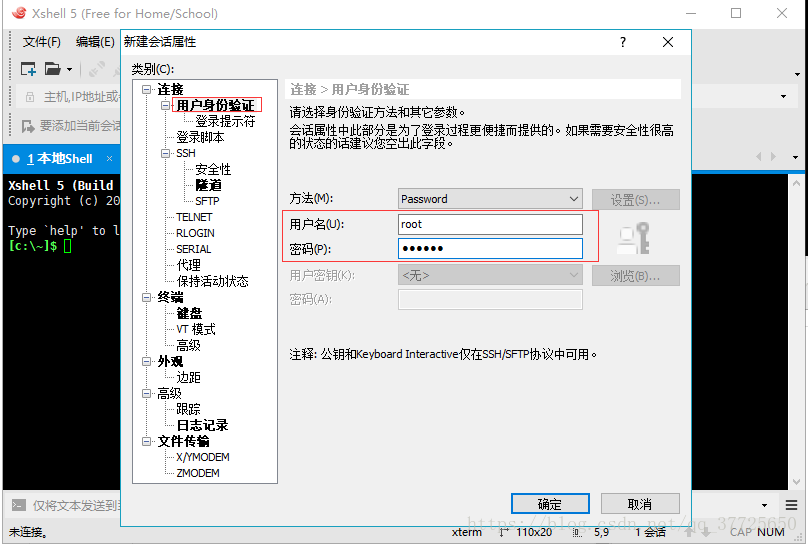Select X/YMODEM in the tree

pos(203,457)
